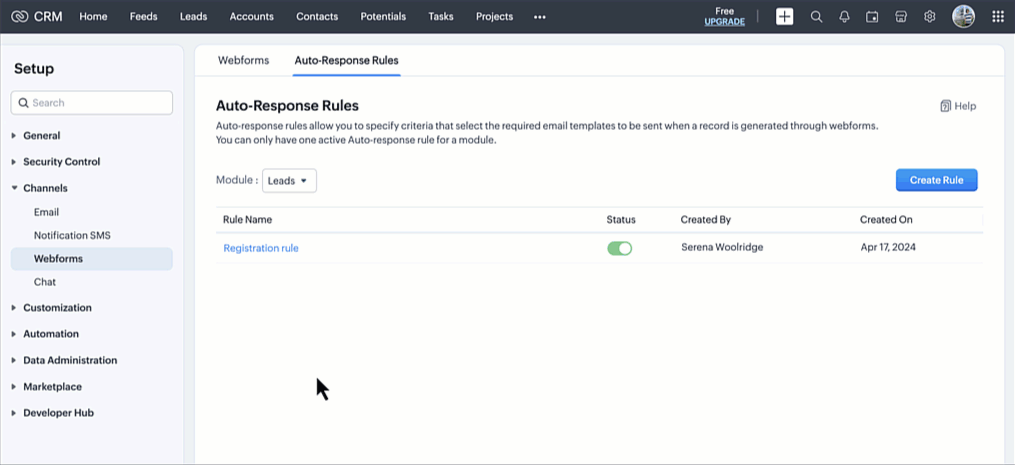
Task: Expand the Automation section in the sidebar
Action: 51,334
